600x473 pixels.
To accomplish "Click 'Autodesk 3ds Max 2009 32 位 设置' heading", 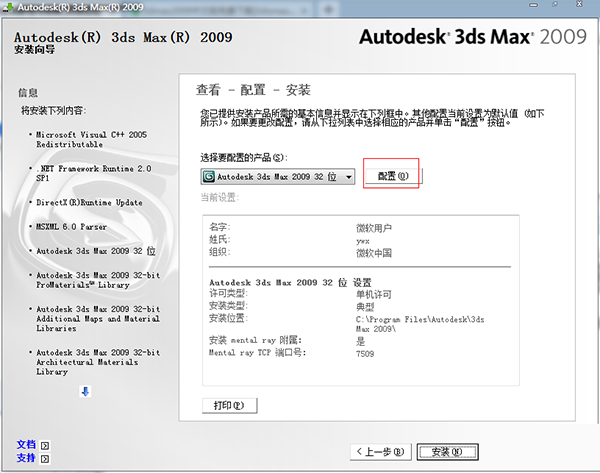I will click(x=290, y=282).
